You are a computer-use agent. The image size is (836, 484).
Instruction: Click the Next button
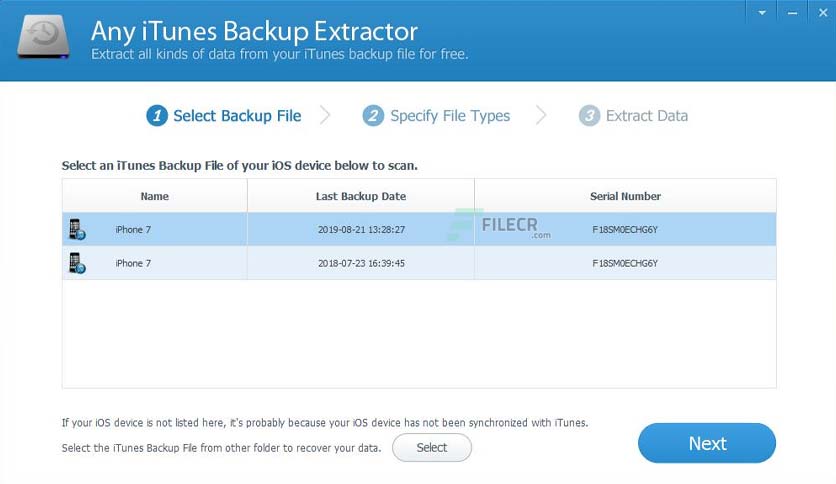(707, 443)
